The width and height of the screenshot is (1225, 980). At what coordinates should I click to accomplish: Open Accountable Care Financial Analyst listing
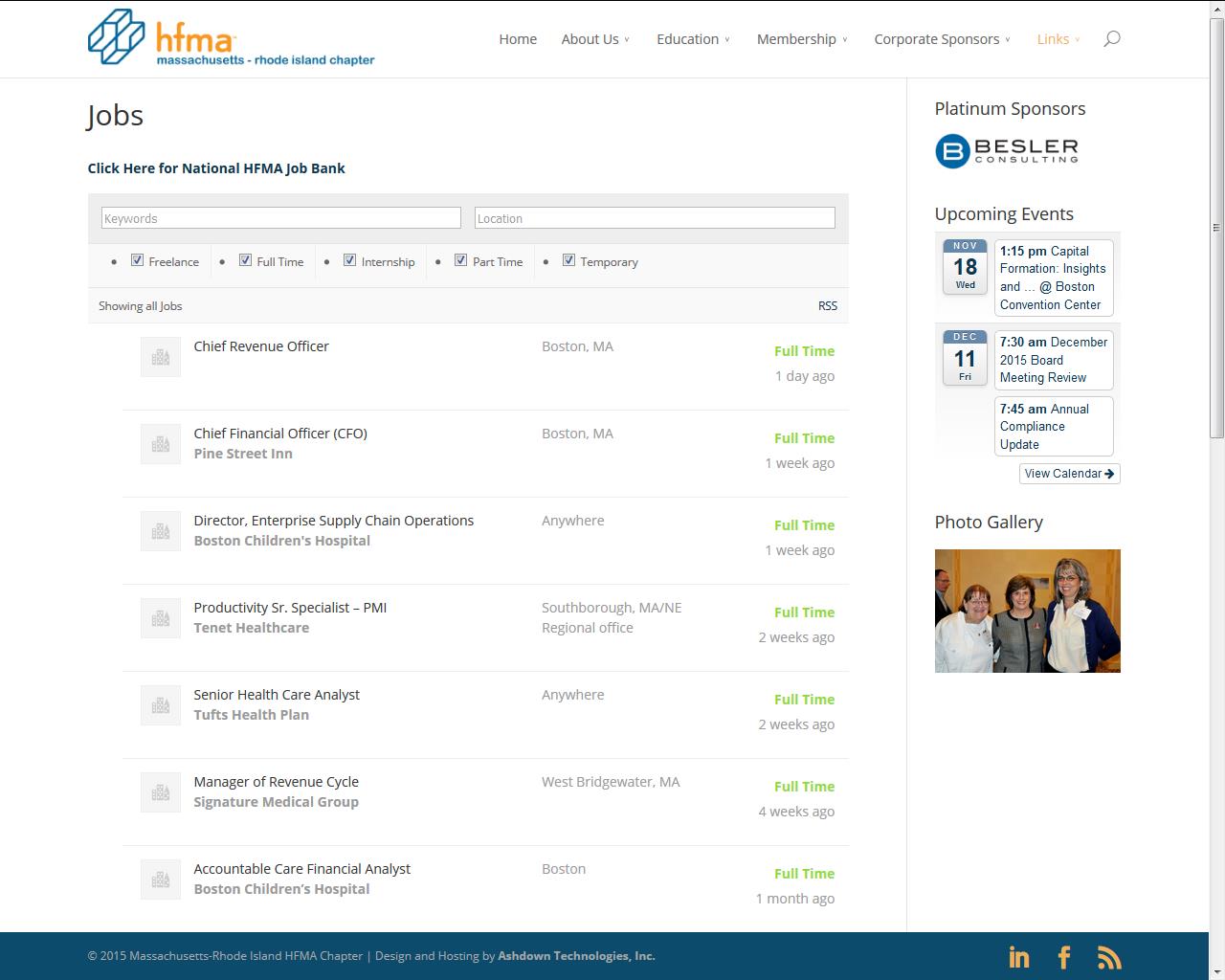pyautogui.click(x=302, y=869)
